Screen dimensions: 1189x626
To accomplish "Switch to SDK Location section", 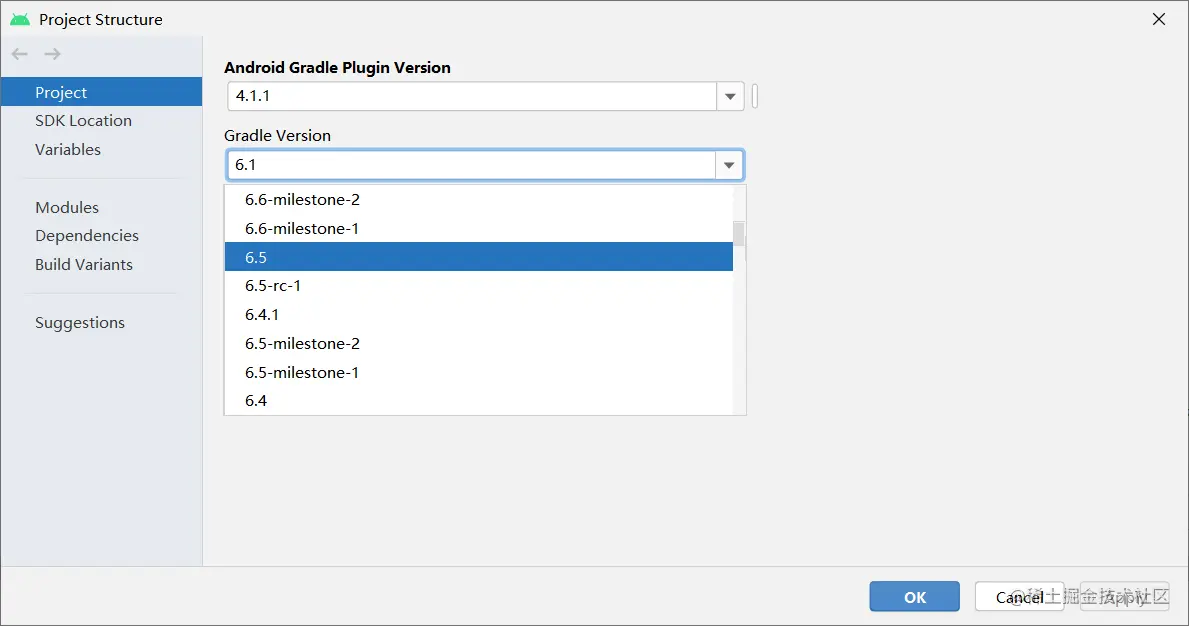I will (83, 121).
